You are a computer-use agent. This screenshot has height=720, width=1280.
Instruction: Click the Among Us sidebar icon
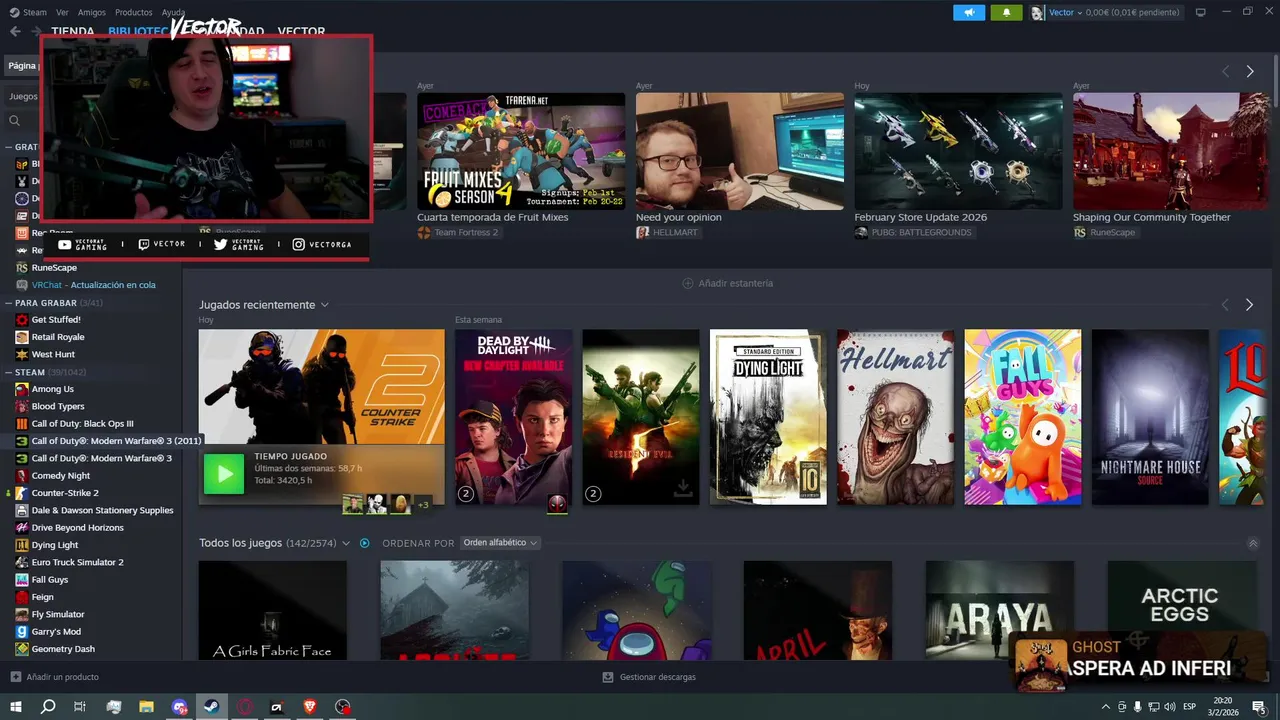click(x=22, y=389)
